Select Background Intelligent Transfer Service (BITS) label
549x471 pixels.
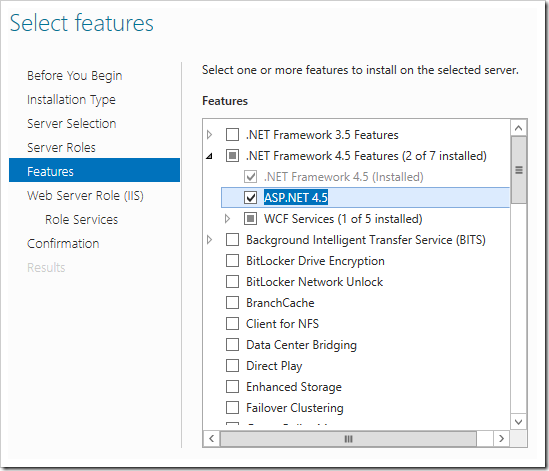[366, 240]
